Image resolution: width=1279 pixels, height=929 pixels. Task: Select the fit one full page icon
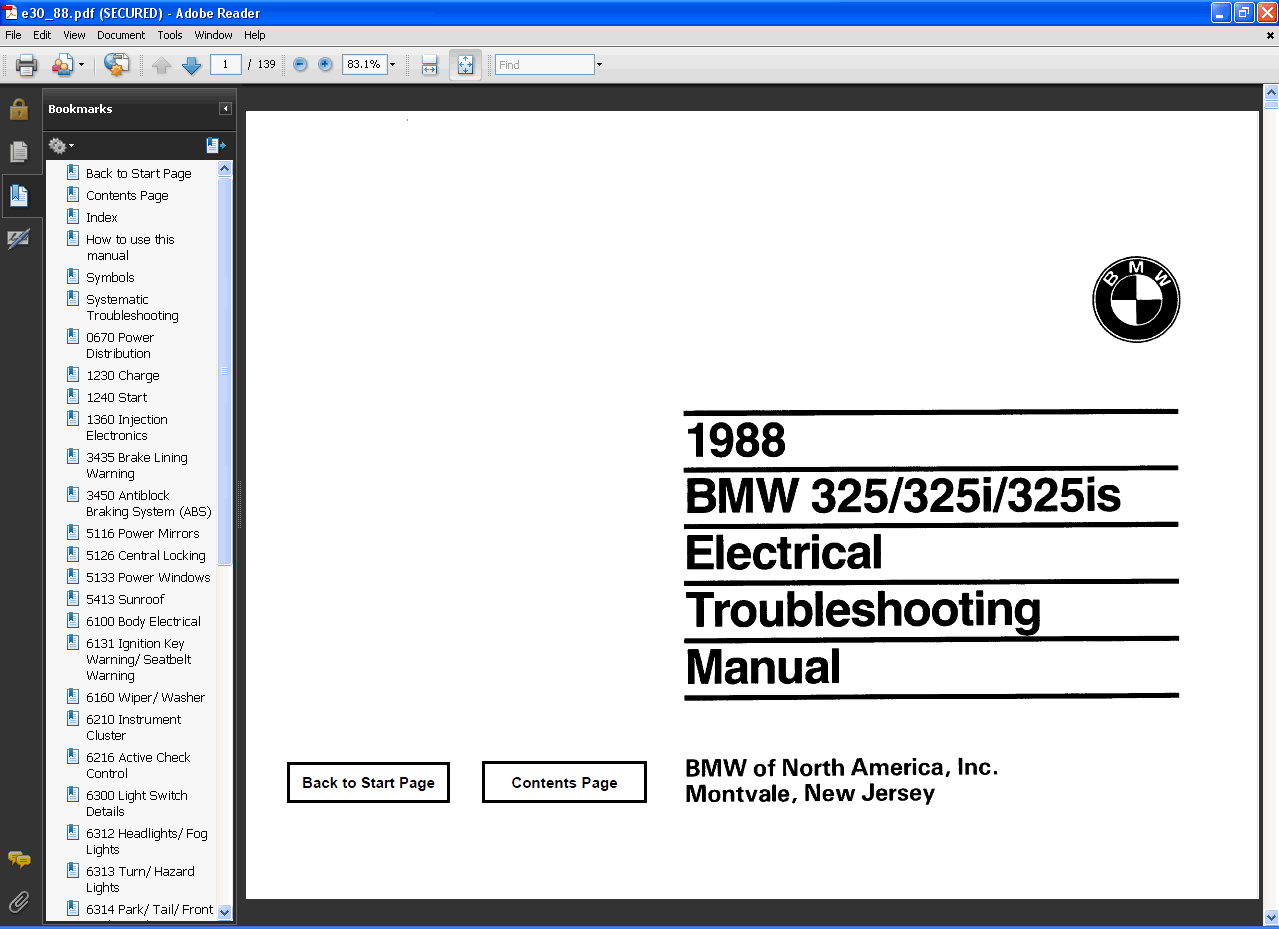(465, 65)
